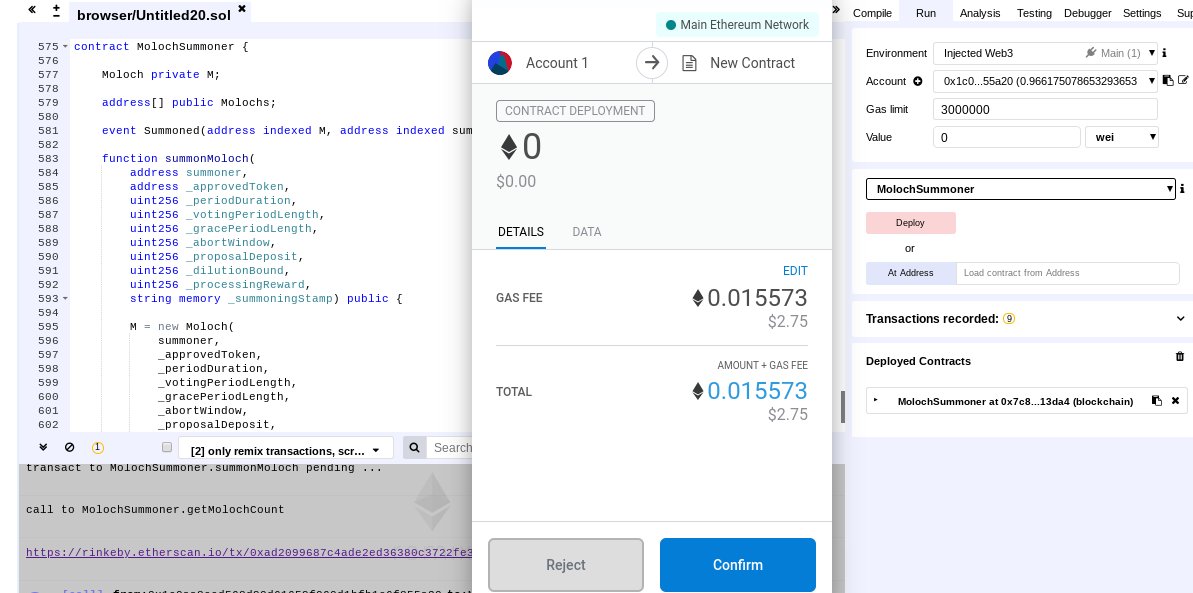Image resolution: width=1193 pixels, height=593 pixels.
Task: Focus the terminal search field
Action: click(450, 448)
